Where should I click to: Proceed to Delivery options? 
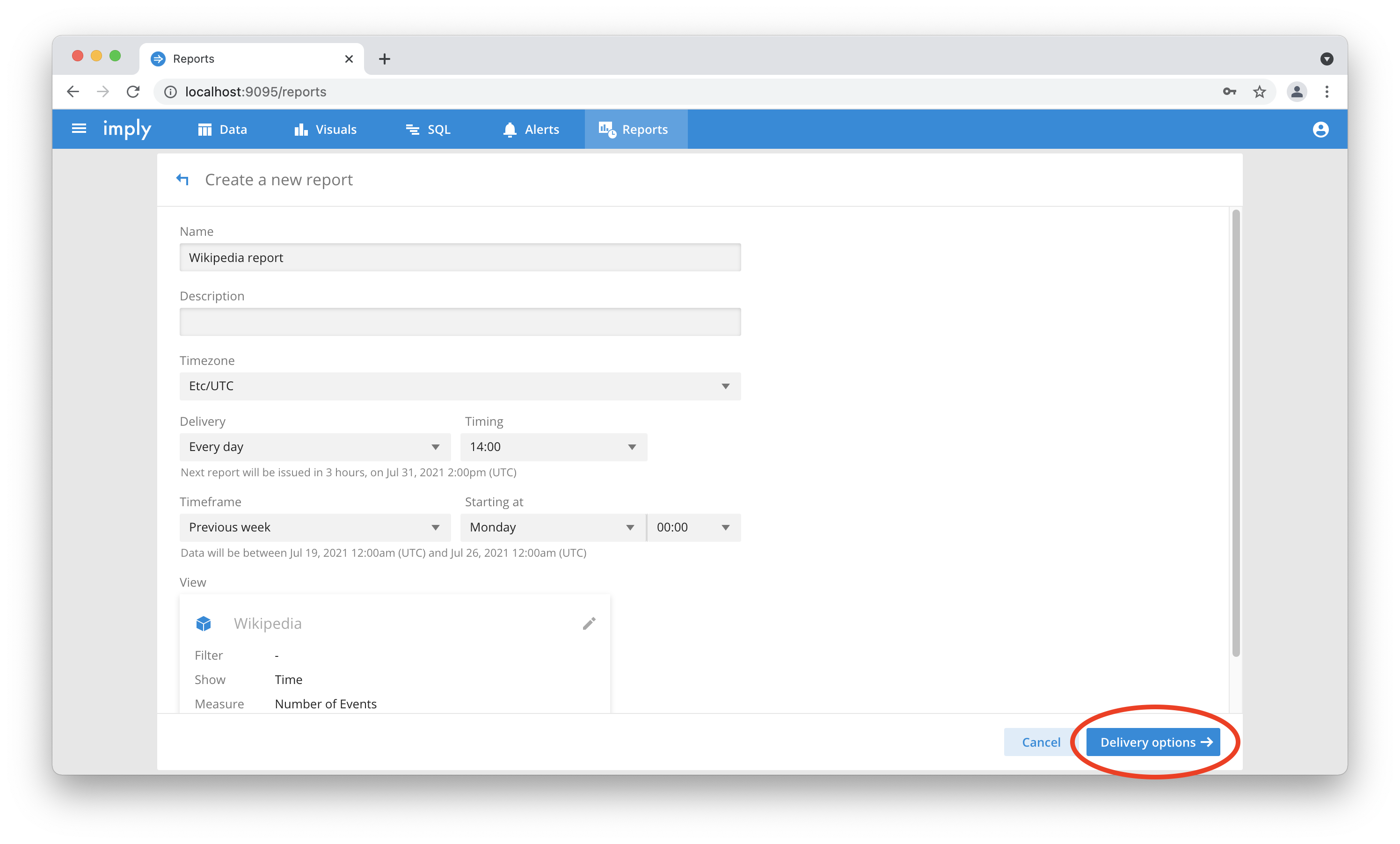[x=1153, y=742]
